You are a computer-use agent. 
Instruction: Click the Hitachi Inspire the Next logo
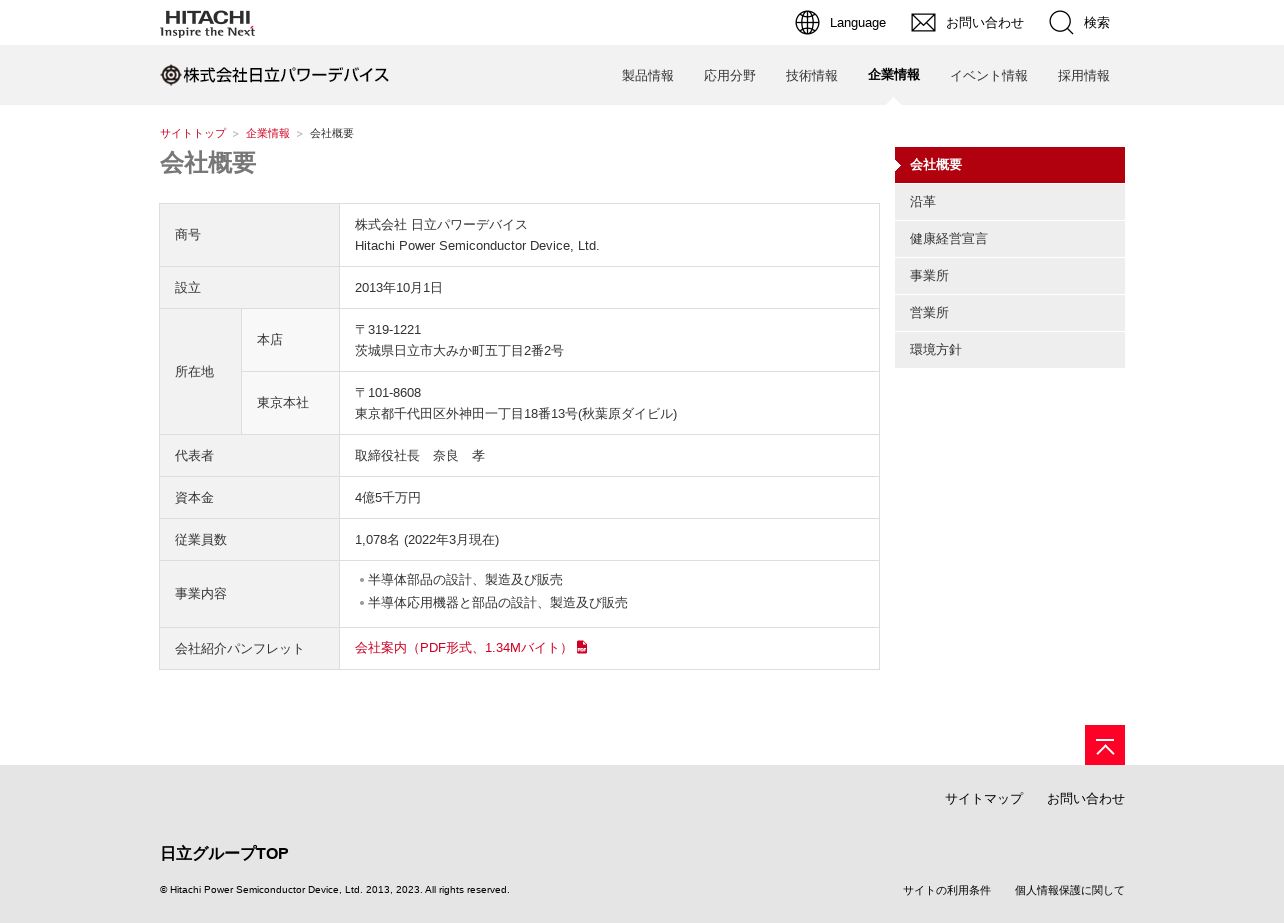coord(207,23)
